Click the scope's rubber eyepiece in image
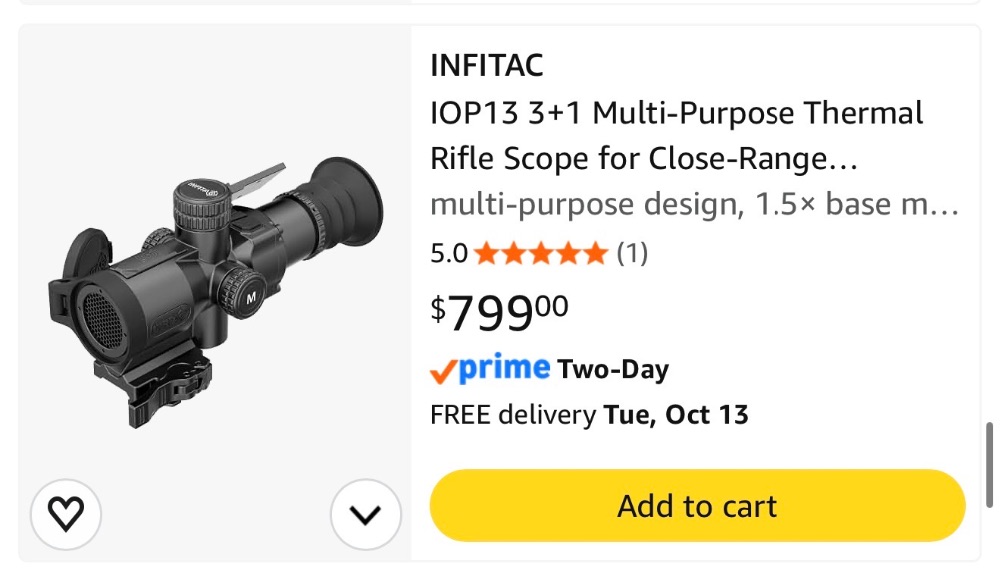Viewport: 1000px width, 570px height. (347, 200)
